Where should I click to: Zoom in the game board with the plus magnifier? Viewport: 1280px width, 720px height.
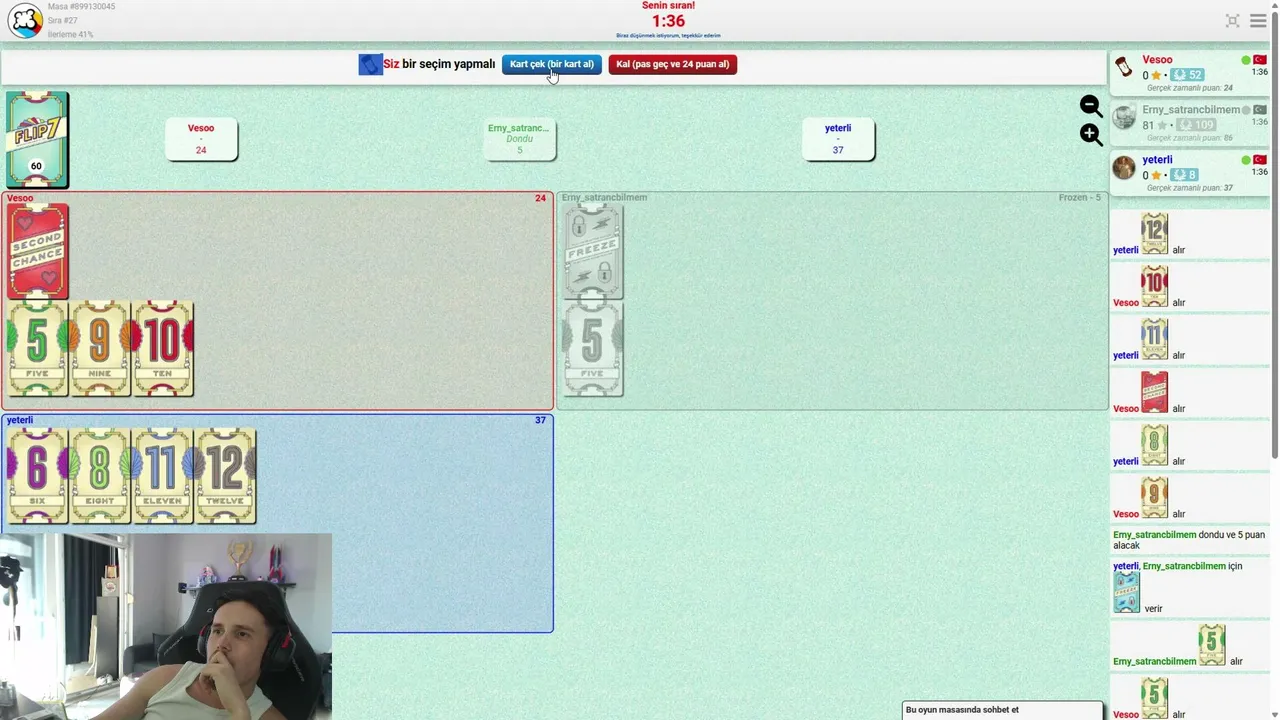[x=1091, y=134]
